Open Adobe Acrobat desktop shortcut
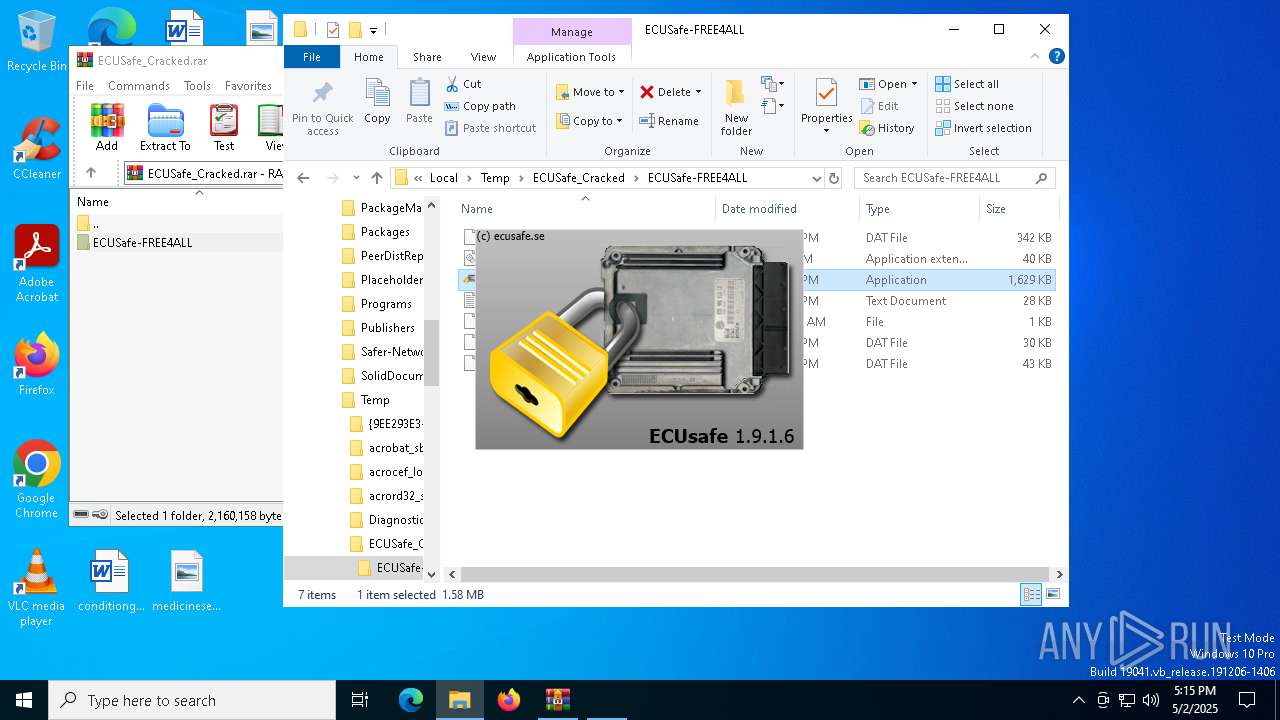 point(36,263)
